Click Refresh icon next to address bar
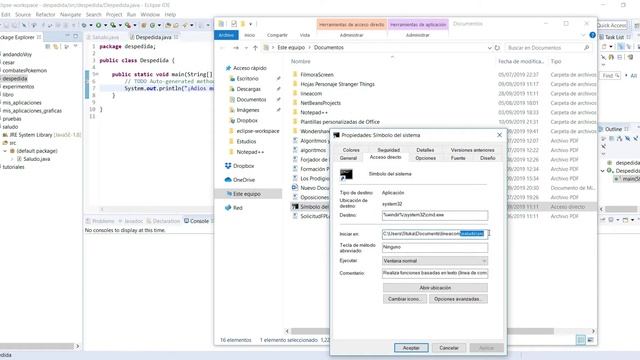The image size is (640, 360). click(x=497, y=48)
